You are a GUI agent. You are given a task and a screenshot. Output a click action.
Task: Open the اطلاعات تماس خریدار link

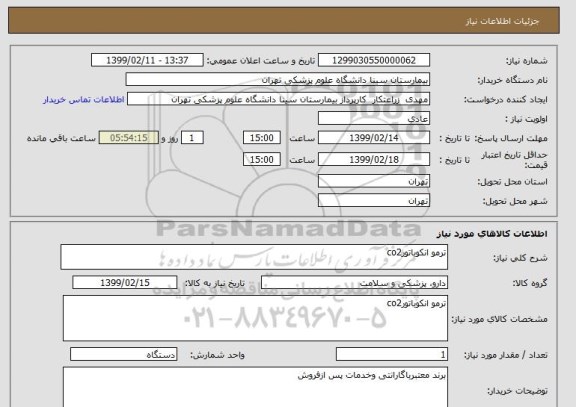83,100
